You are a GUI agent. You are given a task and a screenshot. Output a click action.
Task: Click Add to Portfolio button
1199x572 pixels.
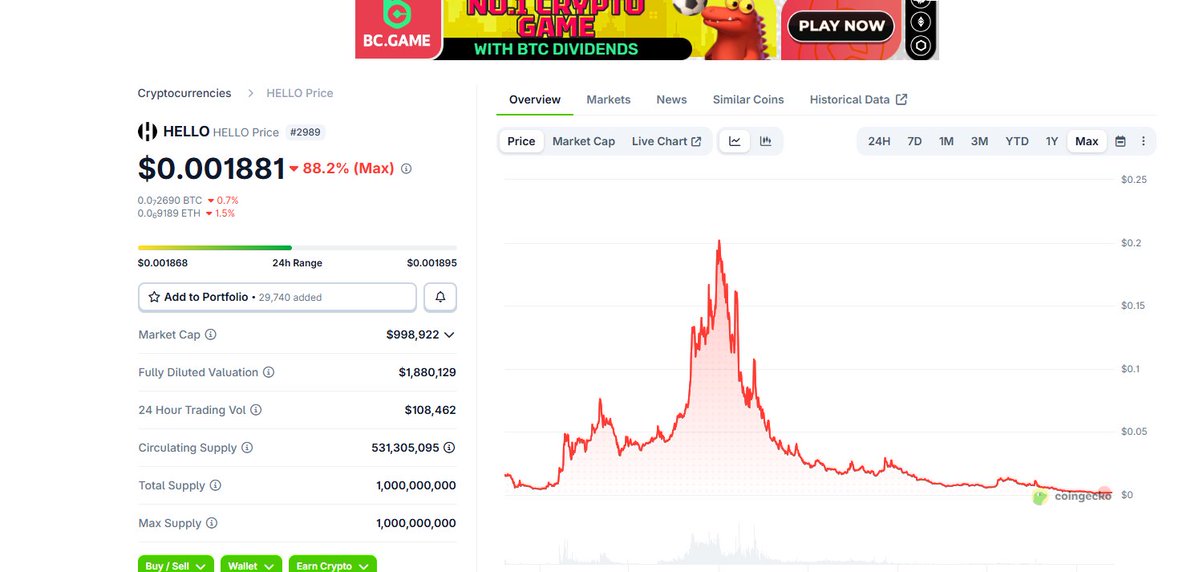(x=278, y=297)
